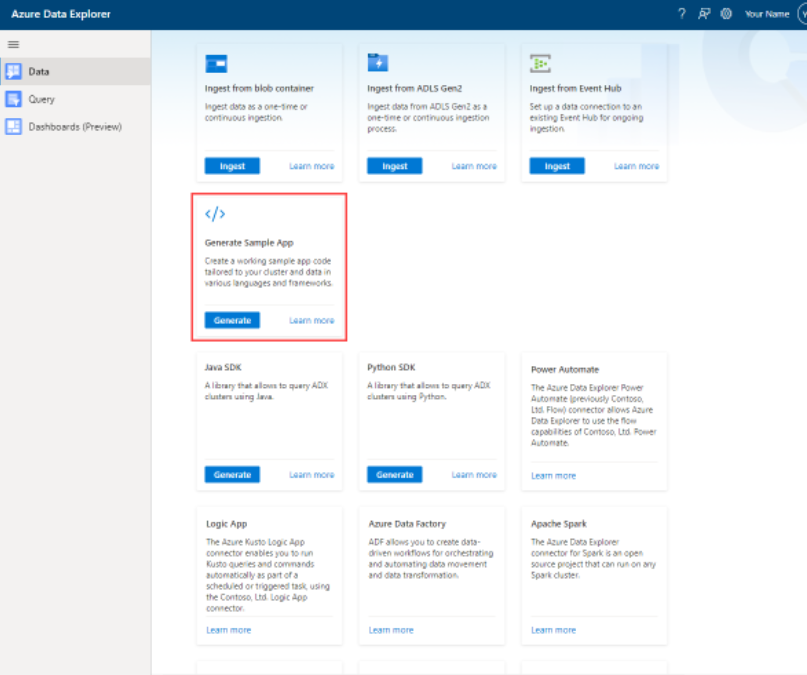The height and width of the screenshot is (675, 807).
Task: Click the Ingest from blob container heading
Action: (x=259, y=88)
